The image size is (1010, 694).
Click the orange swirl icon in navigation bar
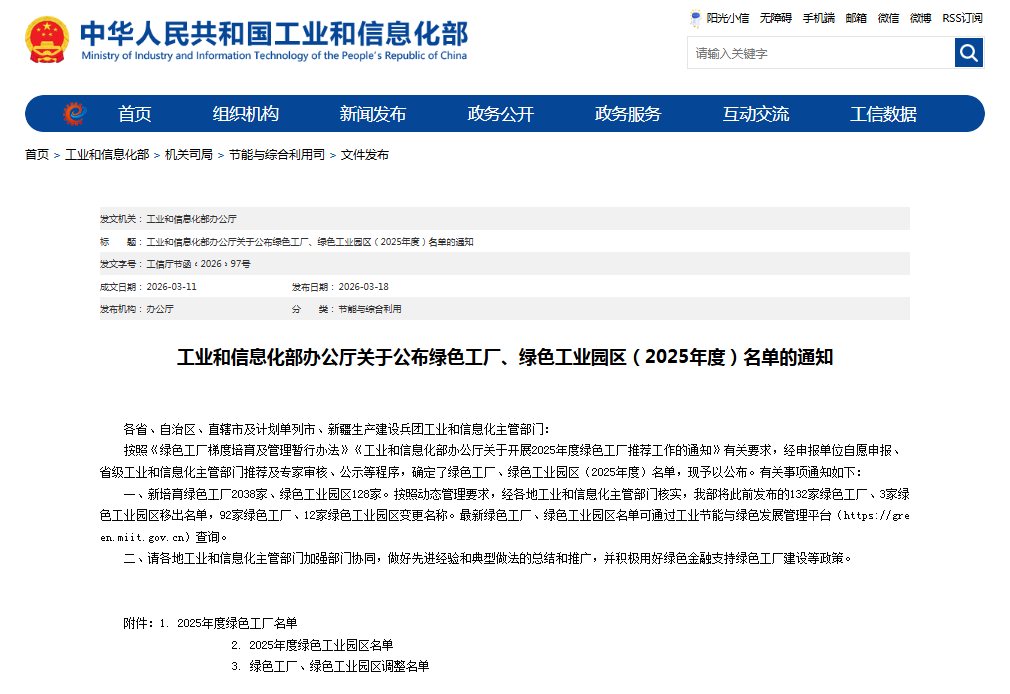(74, 114)
